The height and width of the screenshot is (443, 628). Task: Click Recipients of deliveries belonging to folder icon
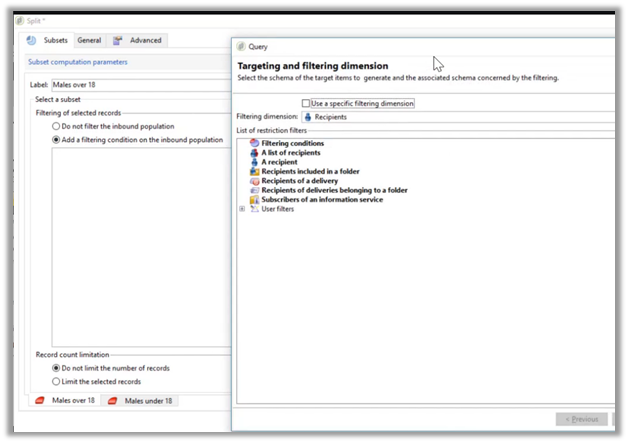(254, 190)
